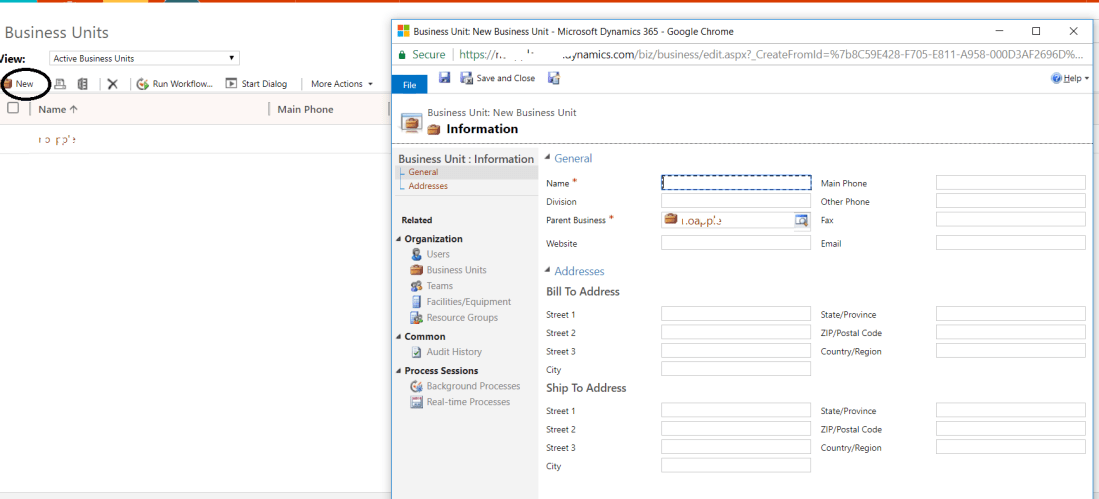Click the New business unit button
This screenshot has width=1099, height=499.
point(20,84)
